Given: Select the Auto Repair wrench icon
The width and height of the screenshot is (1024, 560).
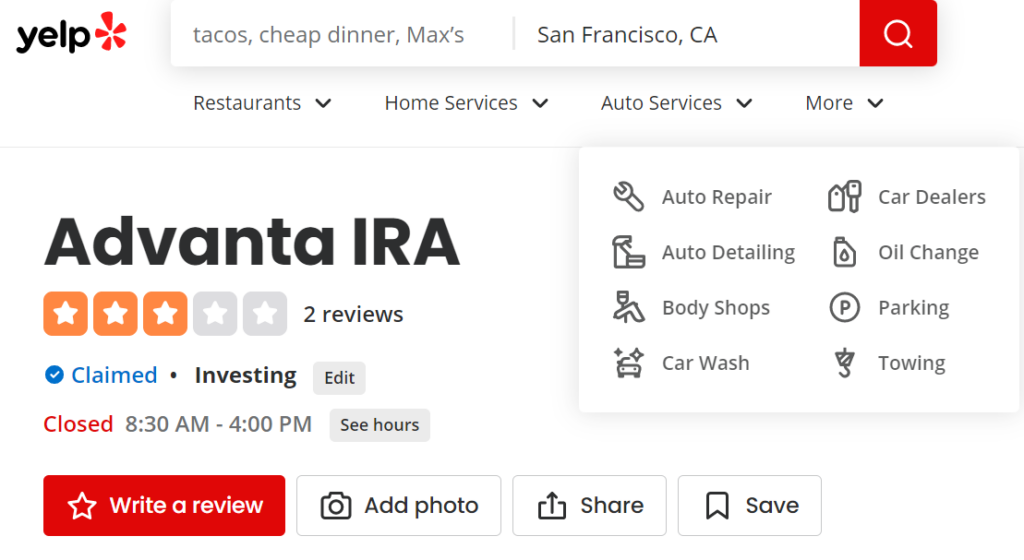Looking at the screenshot, I should (628, 196).
